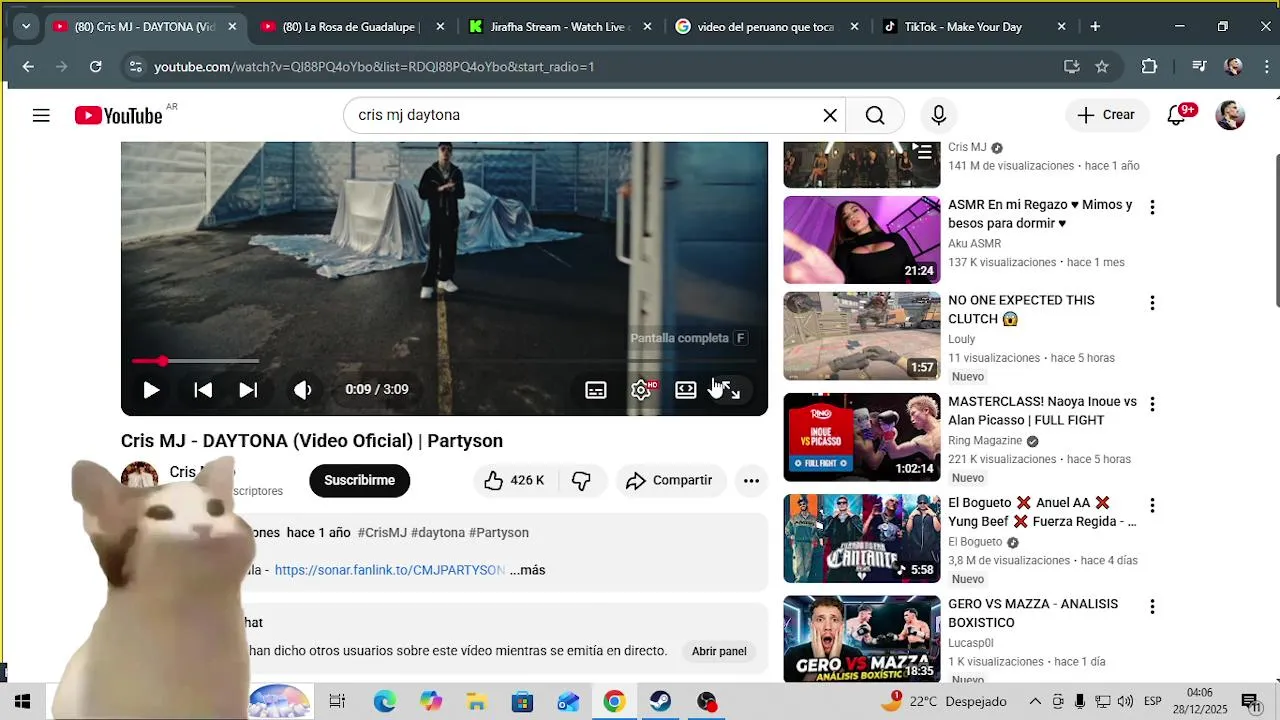Go to the YouTube home logo
The width and height of the screenshot is (1280, 720).
pos(119,116)
